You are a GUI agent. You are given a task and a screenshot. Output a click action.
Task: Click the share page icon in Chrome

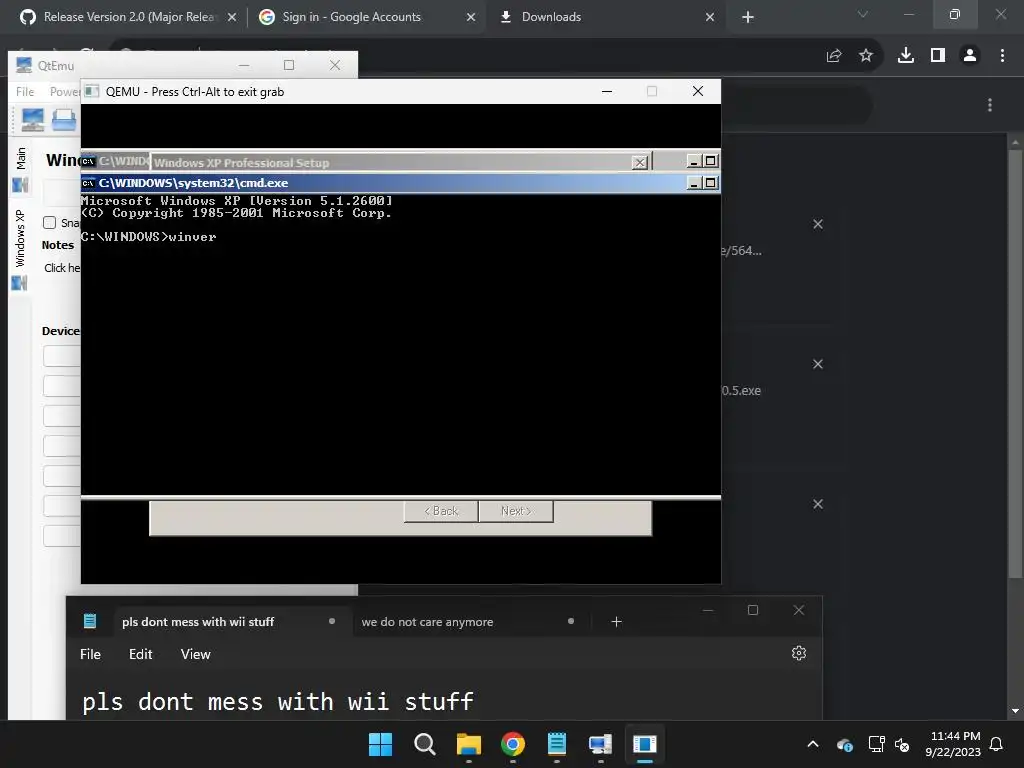click(834, 56)
